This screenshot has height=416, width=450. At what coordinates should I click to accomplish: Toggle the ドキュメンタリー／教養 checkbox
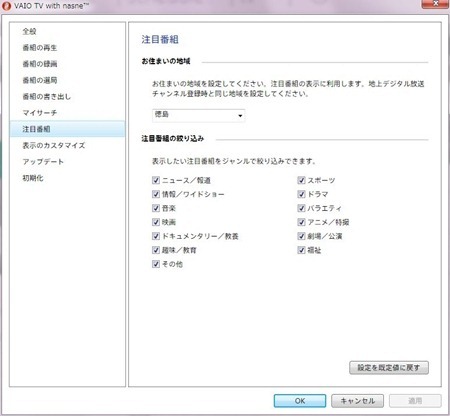coord(156,236)
